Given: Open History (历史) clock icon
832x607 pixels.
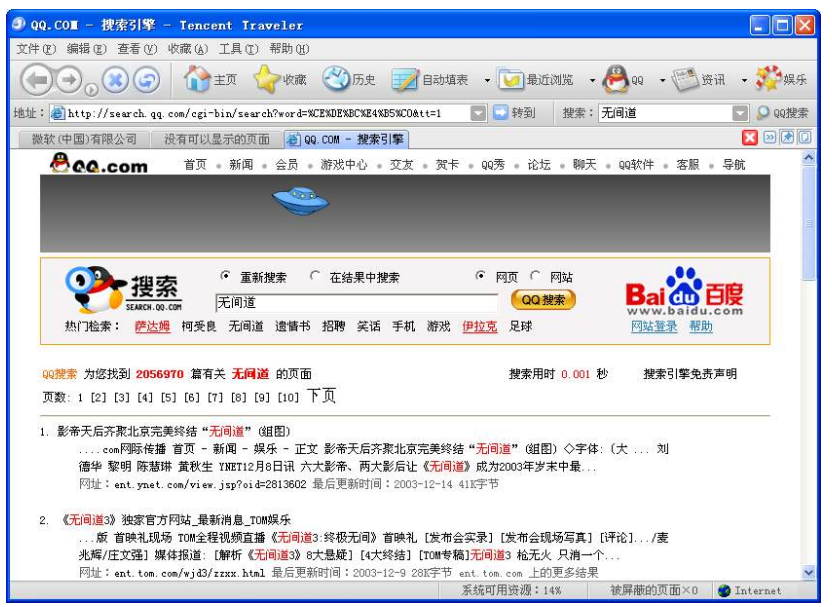Looking at the screenshot, I should (x=349, y=79).
